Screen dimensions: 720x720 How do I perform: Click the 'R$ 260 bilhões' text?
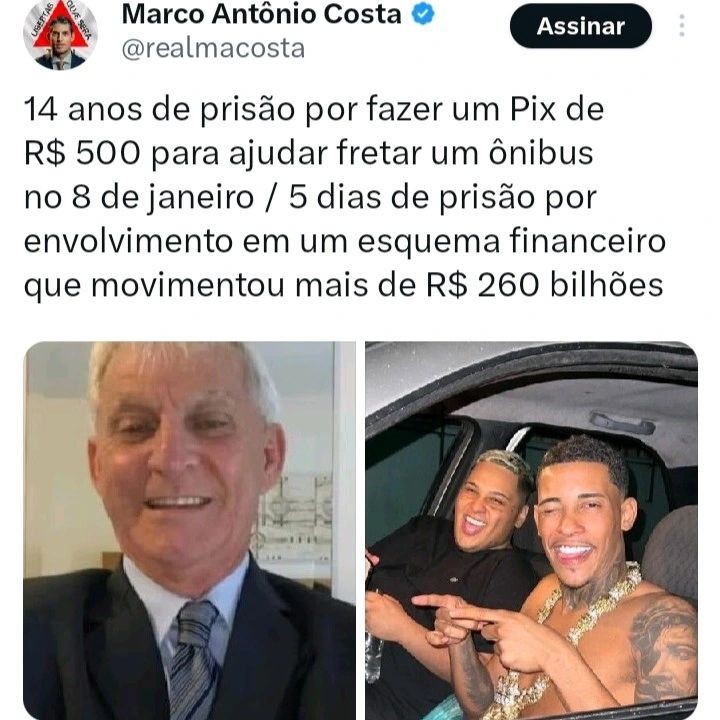pyautogui.click(x=545, y=285)
